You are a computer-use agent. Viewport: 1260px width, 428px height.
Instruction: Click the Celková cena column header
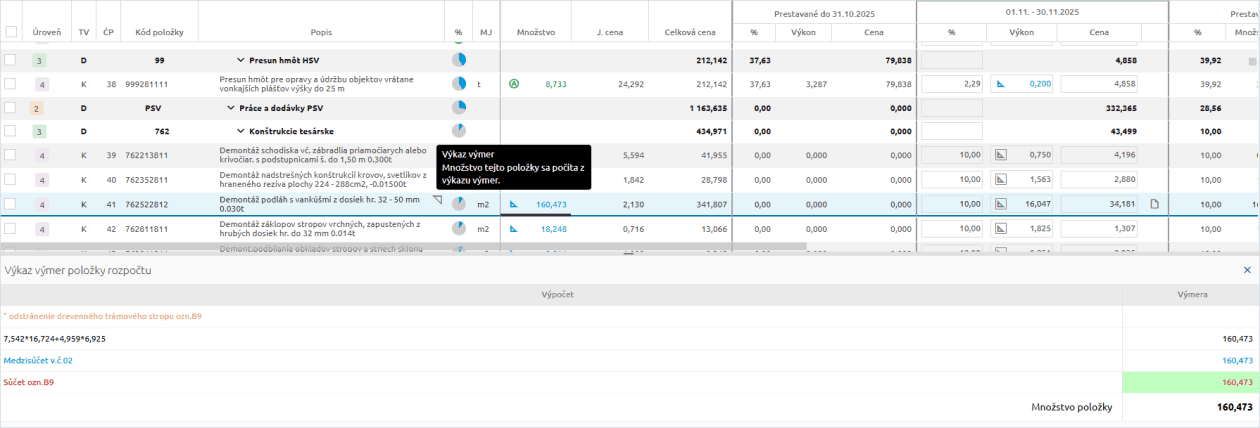pos(690,33)
